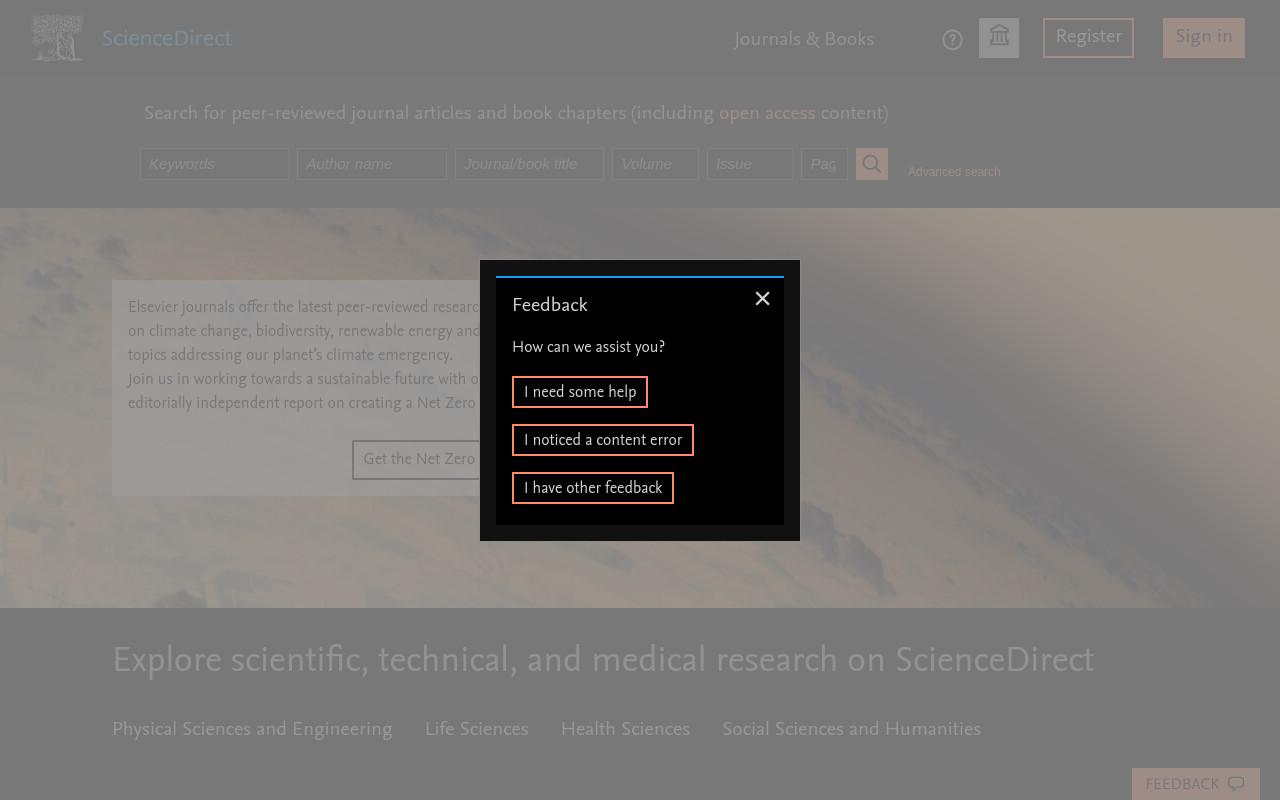Select "I noticed a content error"
The height and width of the screenshot is (800, 1280).
click(x=603, y=440)
